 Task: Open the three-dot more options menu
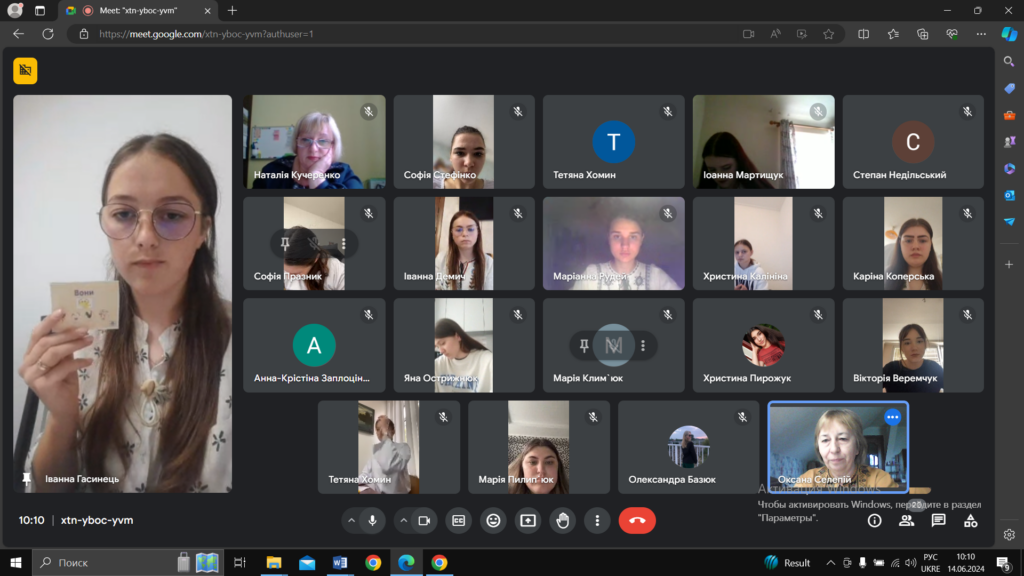tap(597, 520)
